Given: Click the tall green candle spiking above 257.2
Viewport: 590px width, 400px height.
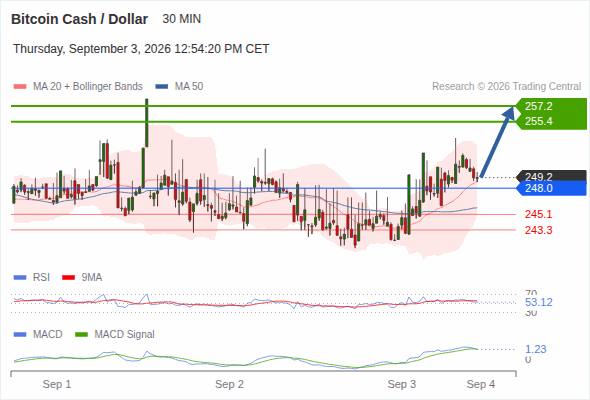Looking at the screenshot, I should tap(146, 123).
